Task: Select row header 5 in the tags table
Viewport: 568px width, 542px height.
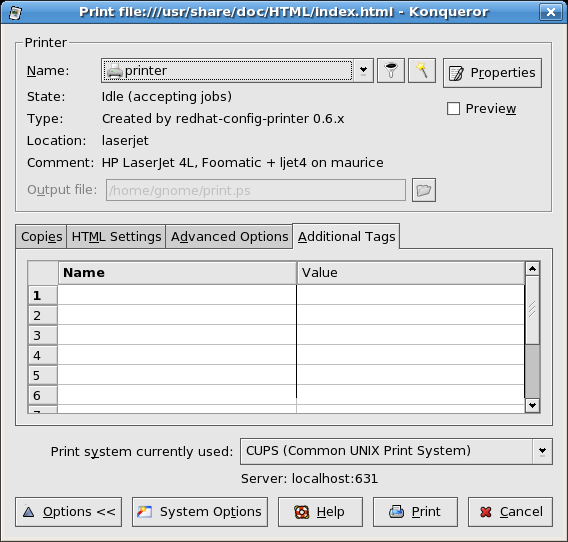Action: coord(43,375)
